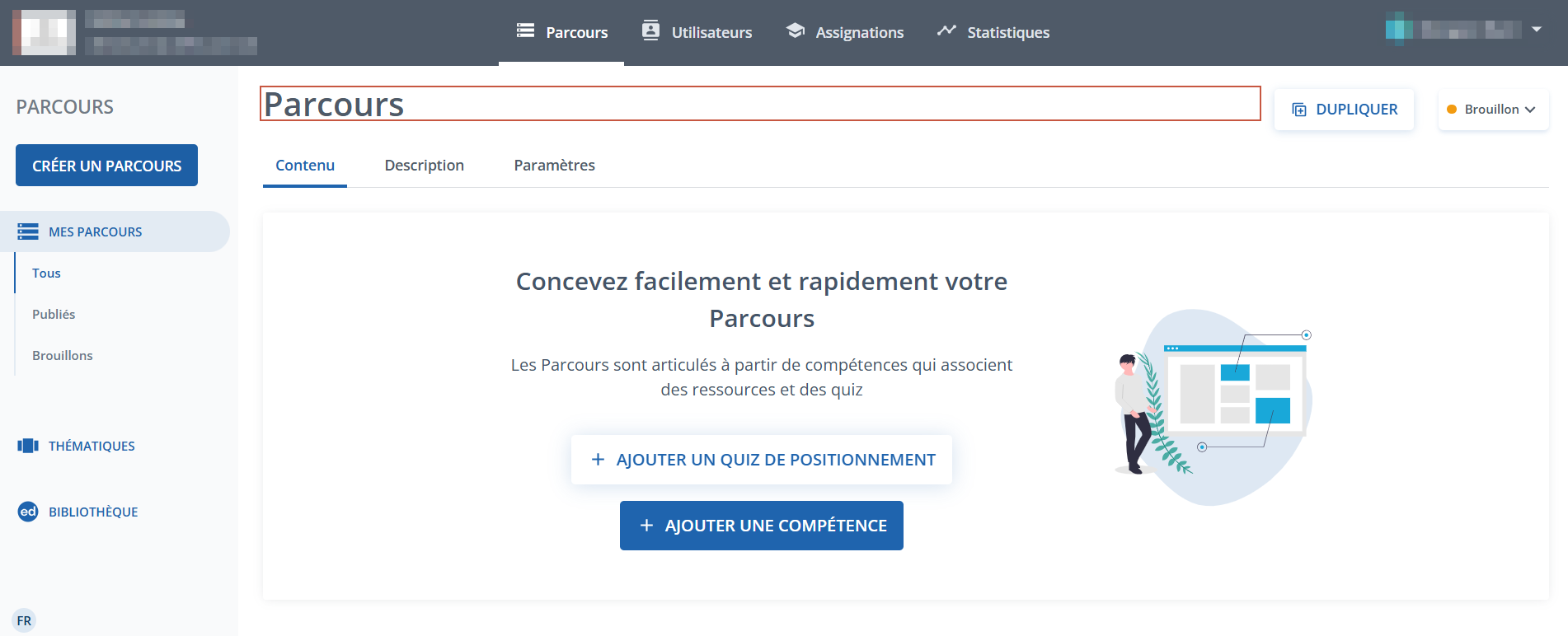Filter by Publiés parcours
The image size is (1568, 636).
tap(54, 314)
